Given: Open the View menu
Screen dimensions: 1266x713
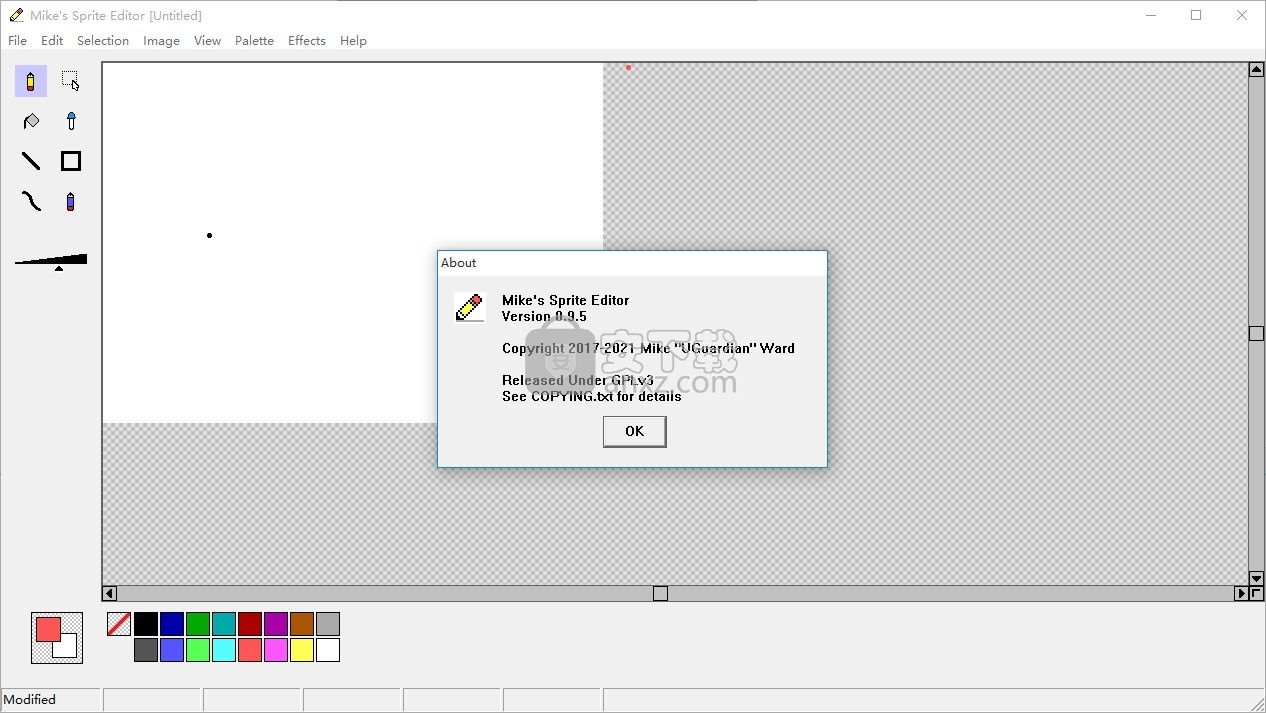Looking at the screenshot, I should (x=207, y=41).
